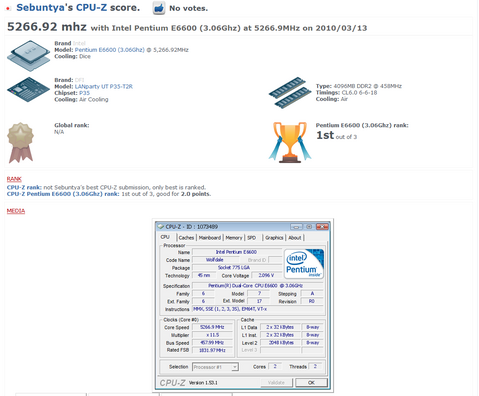479x396 pixels.
Task: Click the 'Cooling: Dice' text
Action: [x=73, y=56]
